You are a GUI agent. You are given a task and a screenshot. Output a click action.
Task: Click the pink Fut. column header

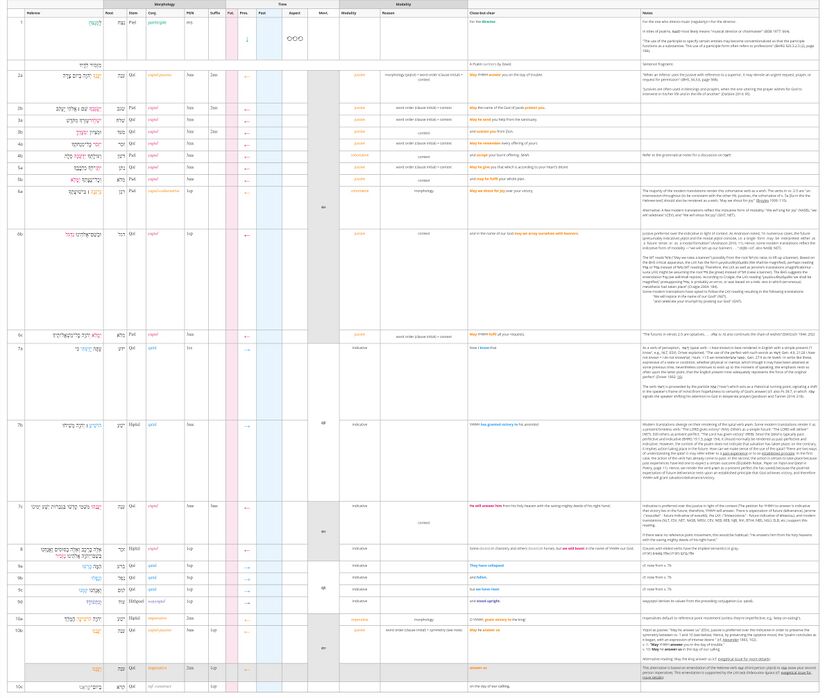231,13
